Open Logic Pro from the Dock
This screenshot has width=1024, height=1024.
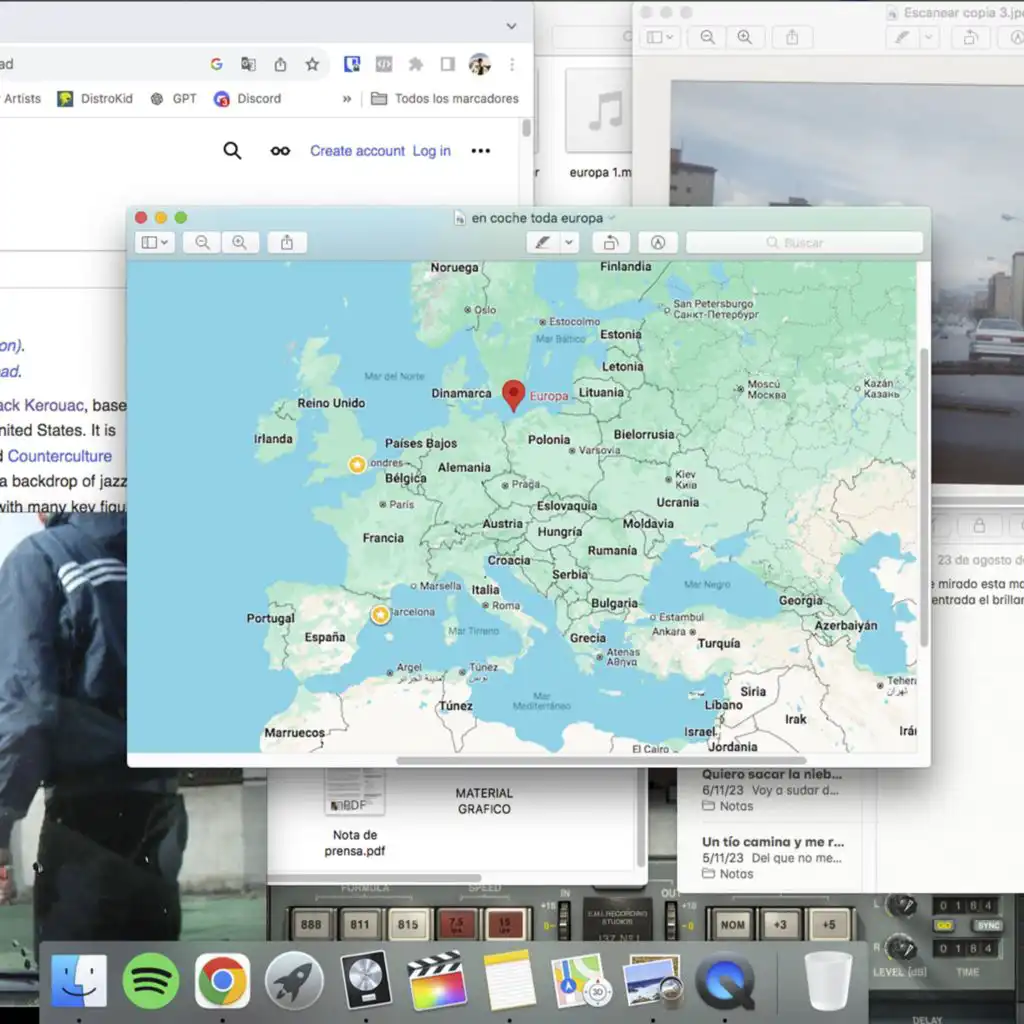tap(366, 981)
